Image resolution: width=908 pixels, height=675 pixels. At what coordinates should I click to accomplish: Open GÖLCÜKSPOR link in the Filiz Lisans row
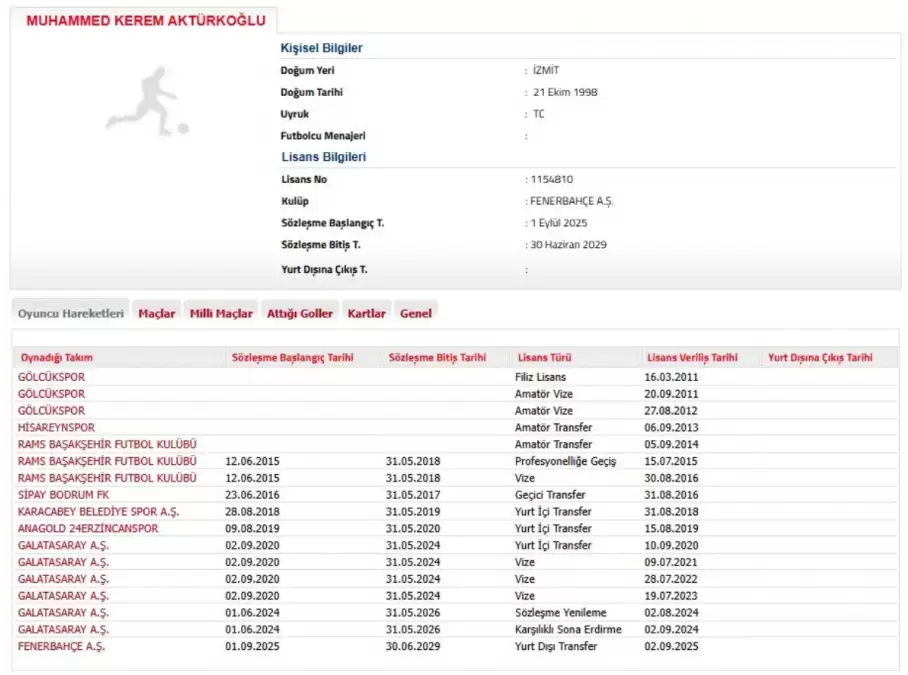[x=51, y=377]
